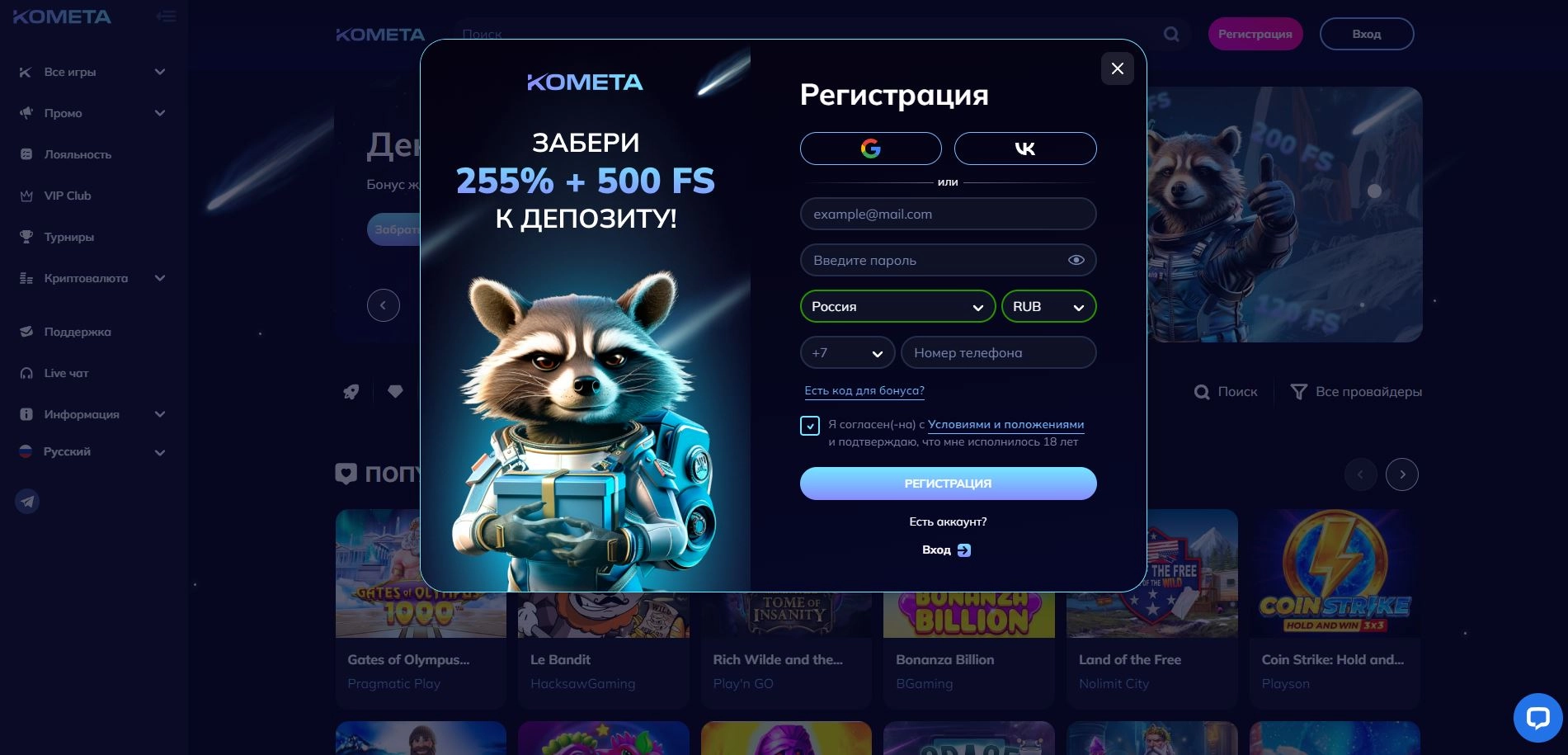Open the Есть код для бонуса? link
The image size is (1568, 755).
tap(864, 390)
